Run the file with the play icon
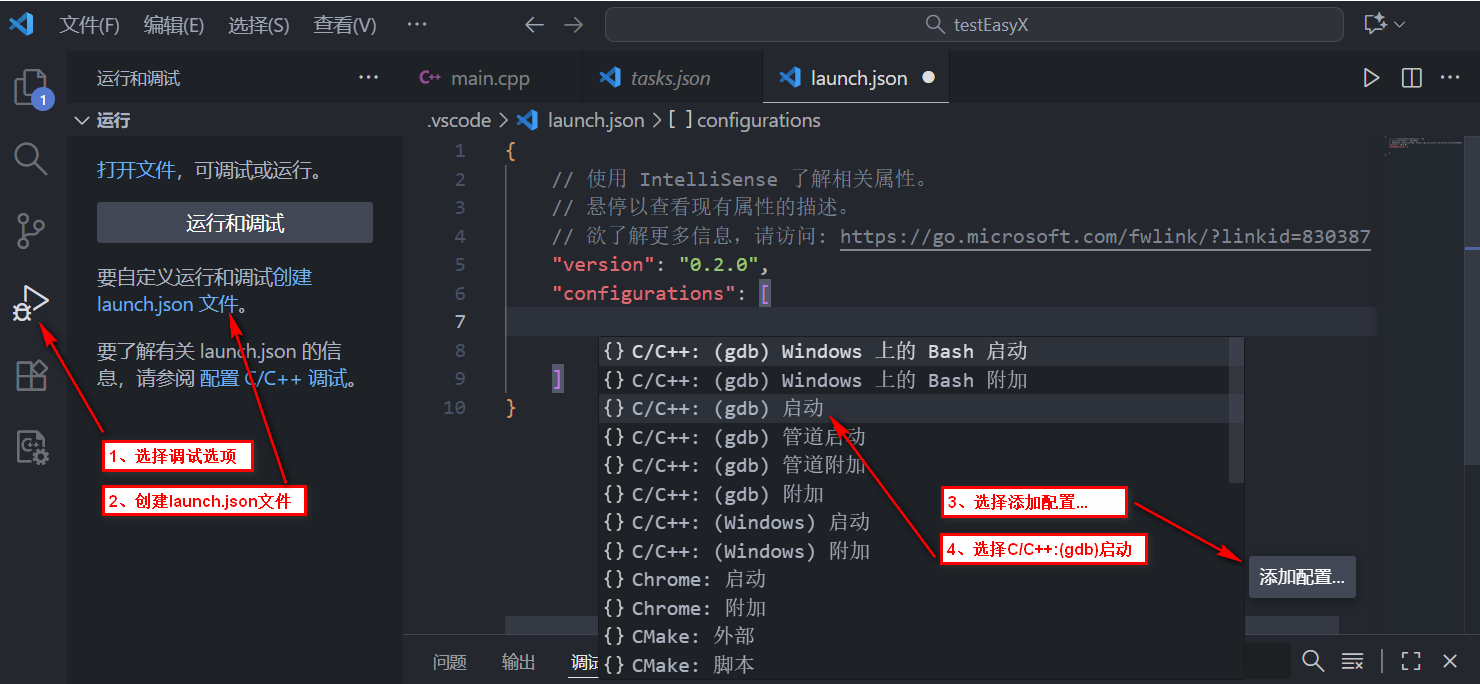Screen dimensions: 1480x684 coord(1371,78)
